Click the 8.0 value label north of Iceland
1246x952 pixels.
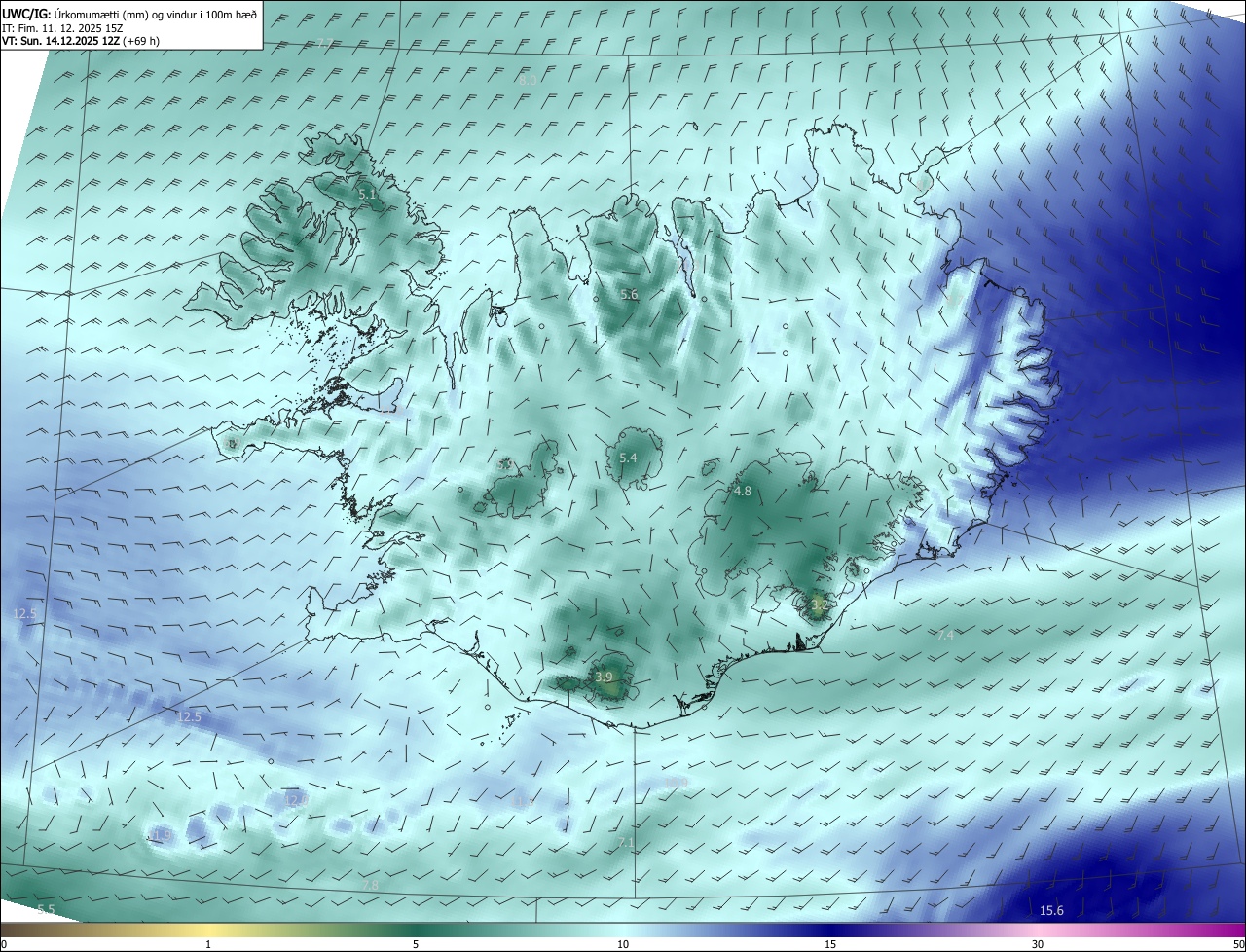[527, 79]
